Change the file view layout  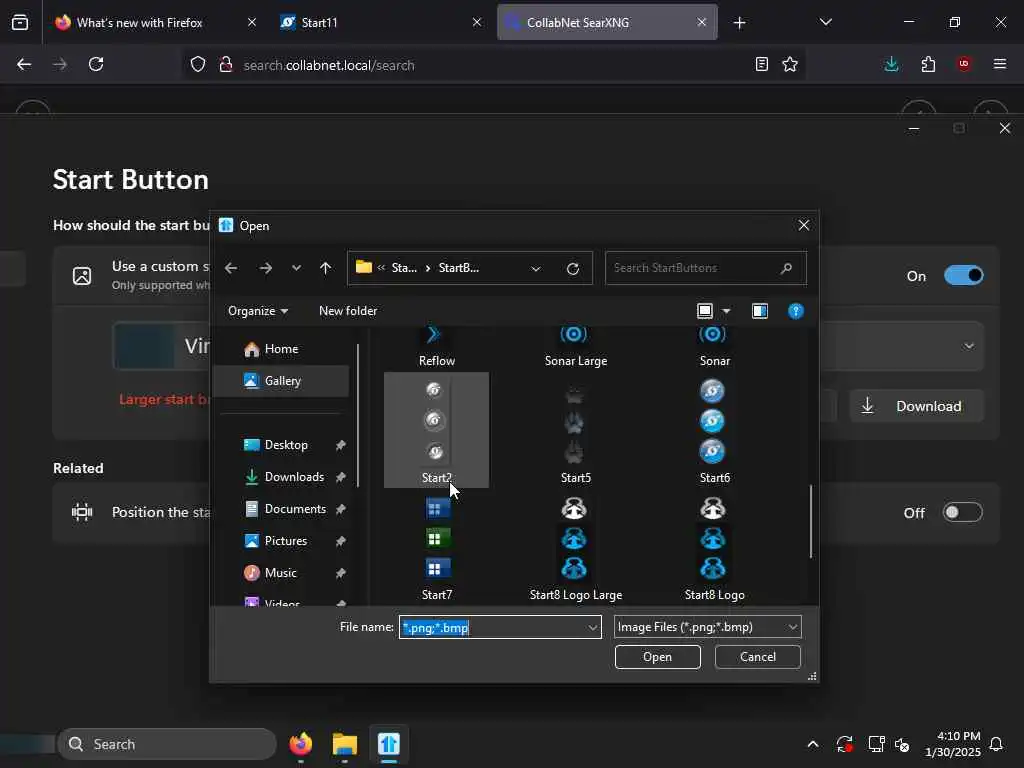[705, 311]
